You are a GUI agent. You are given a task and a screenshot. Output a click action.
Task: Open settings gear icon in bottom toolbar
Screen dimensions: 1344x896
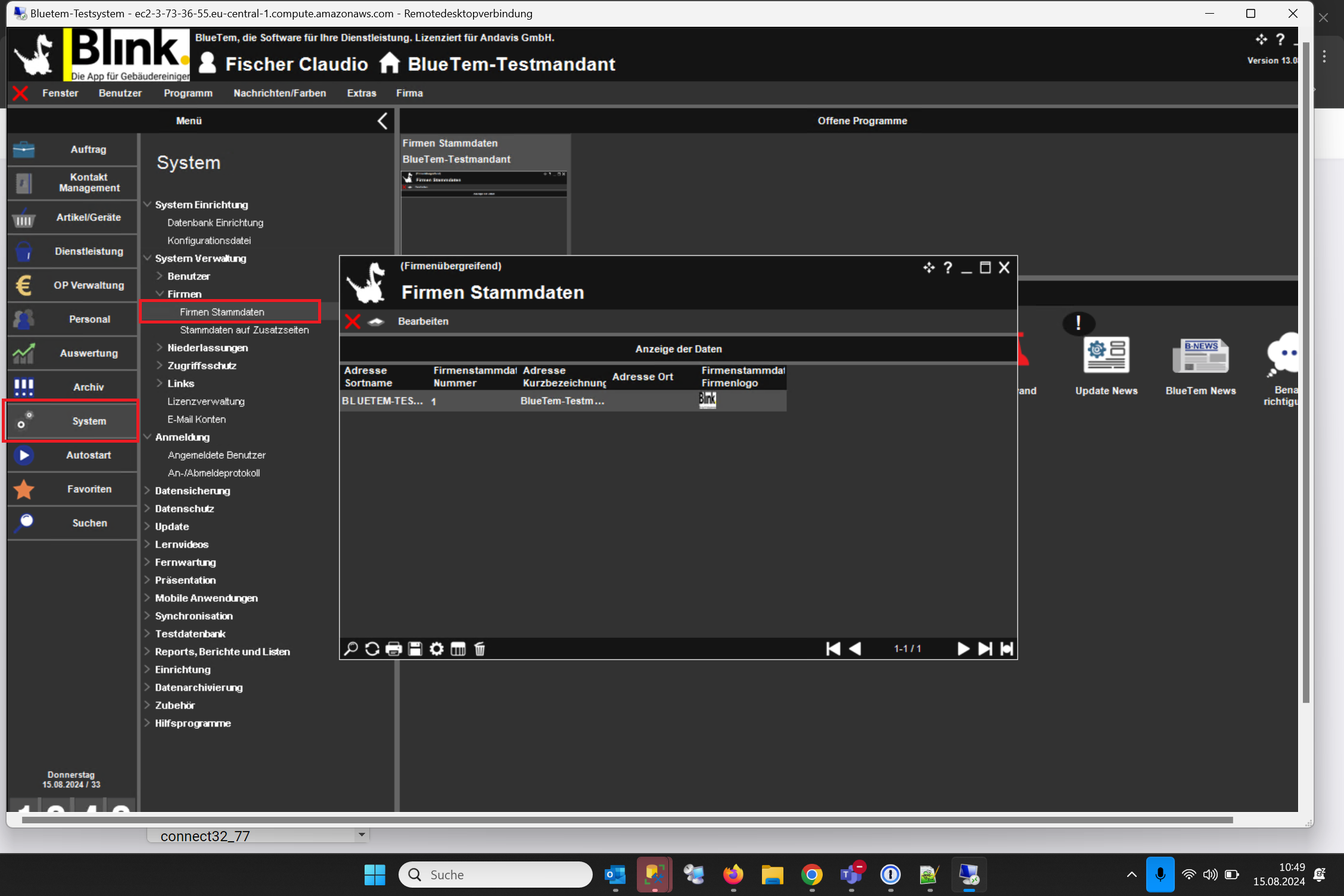tap(437, 649)
